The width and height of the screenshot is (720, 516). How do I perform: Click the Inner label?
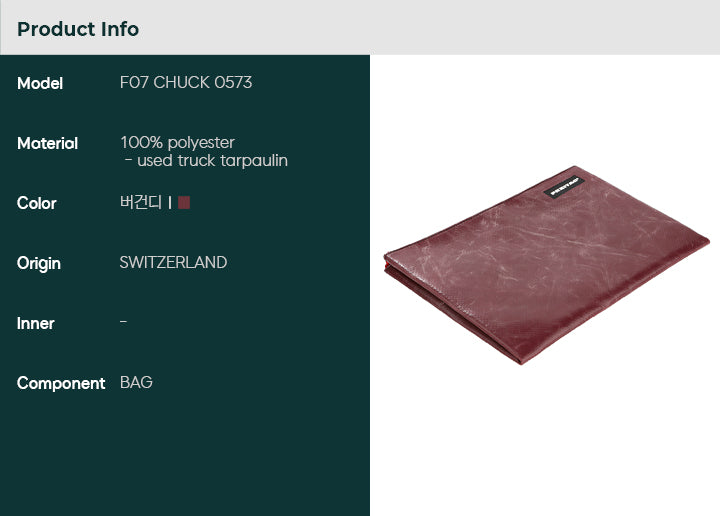coord(35,324)
